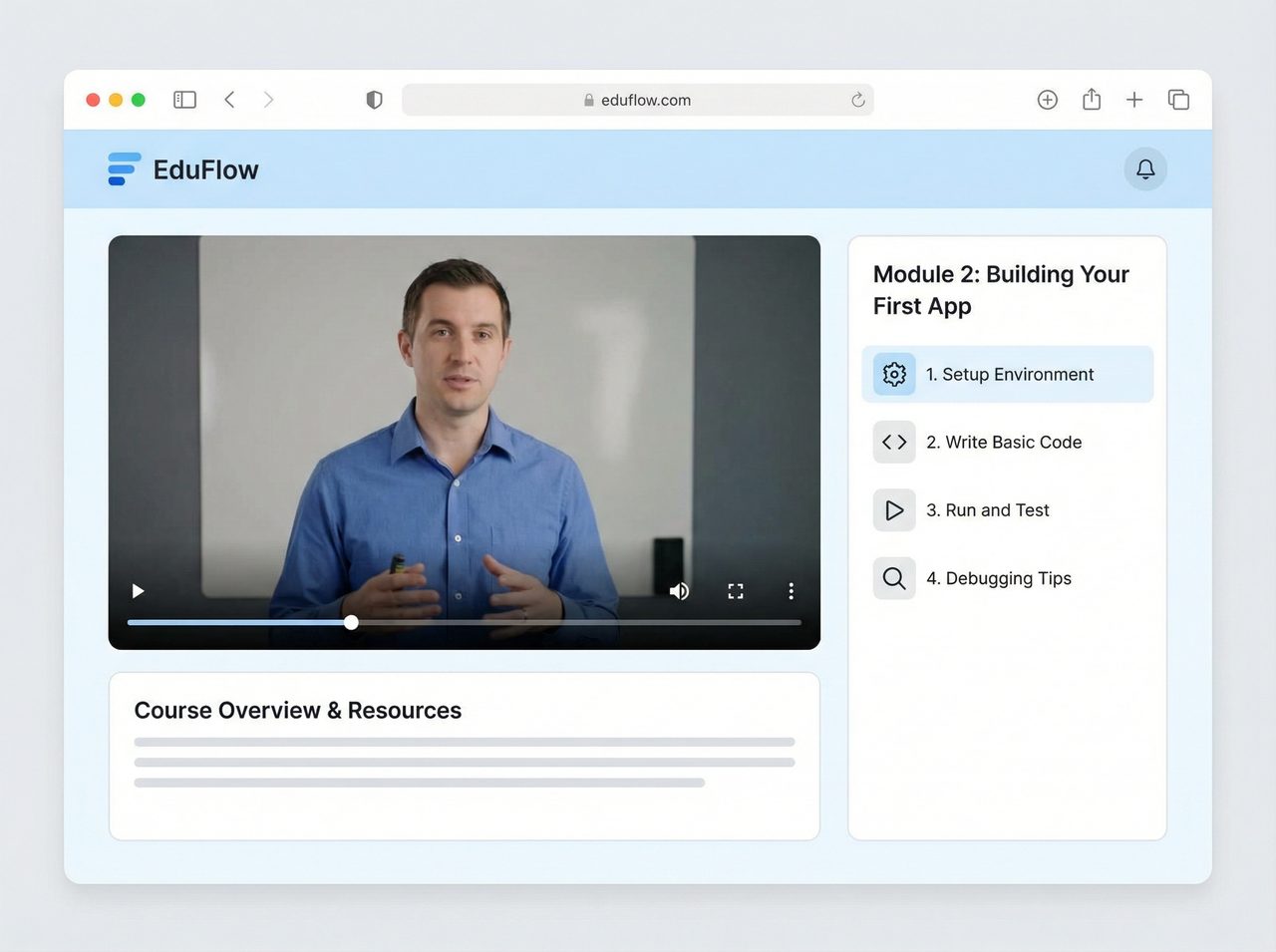Image resolution: width=1276 pixels, height=952 pixels.
Task: Click the Run and Test play icon
Action: pyautogui.click(x=894, y=510)
